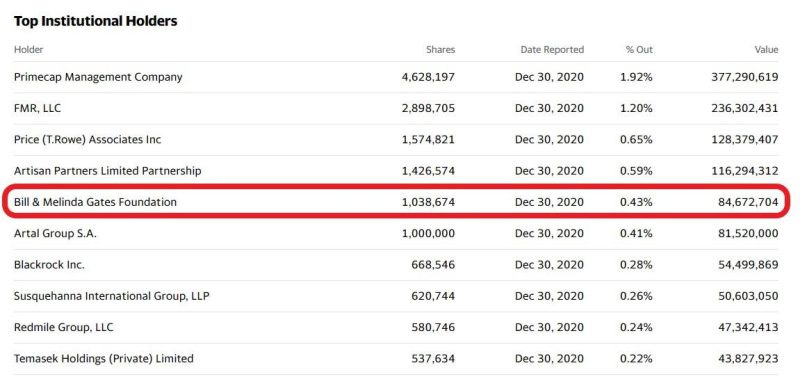Viewport: 800px width, 386px height.
Task: Click Gates Foundation row's Dec 30, 2020 date
Action: [x=549, y=202]
